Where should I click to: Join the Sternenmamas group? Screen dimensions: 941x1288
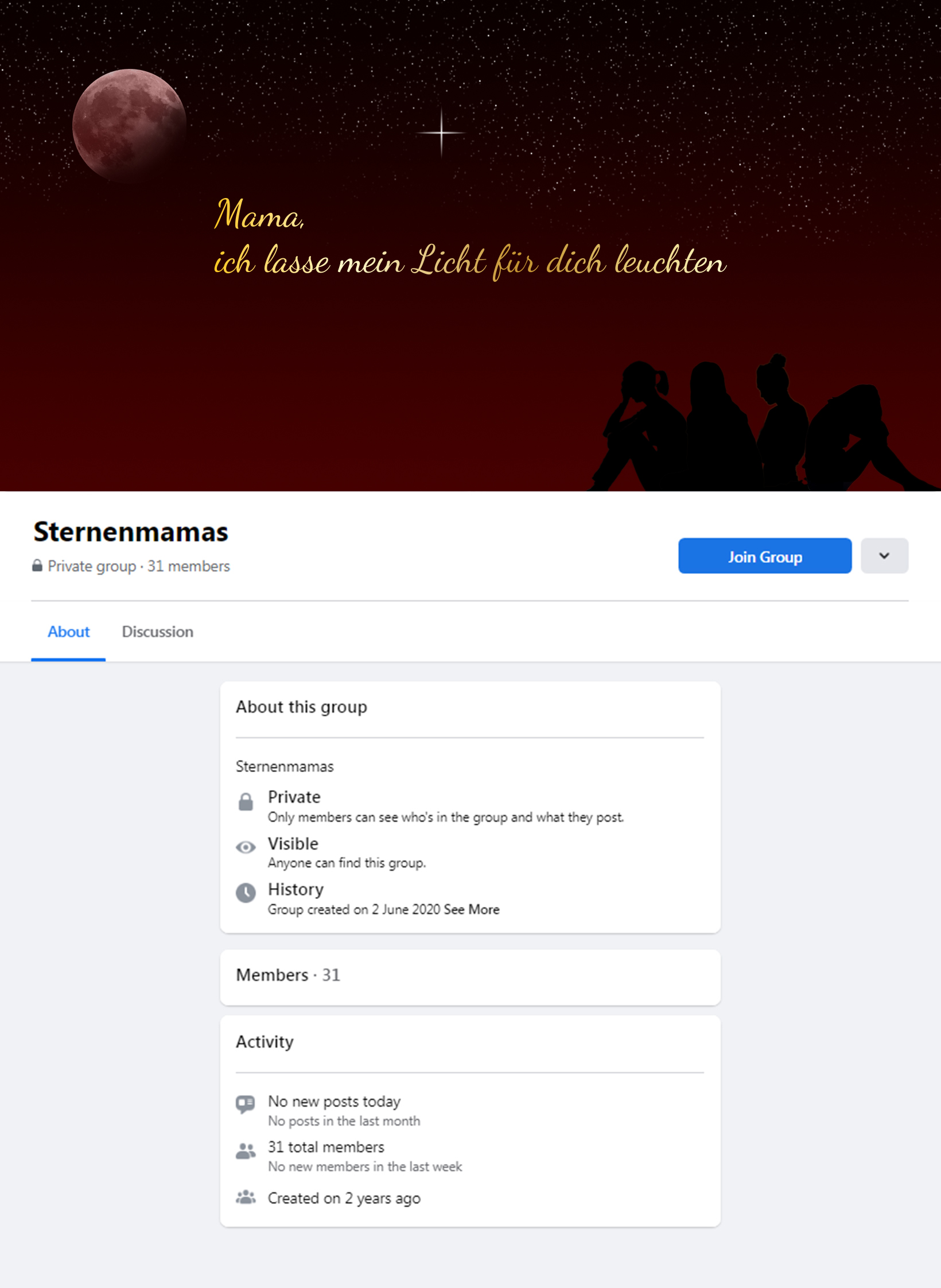click(765, 556)
